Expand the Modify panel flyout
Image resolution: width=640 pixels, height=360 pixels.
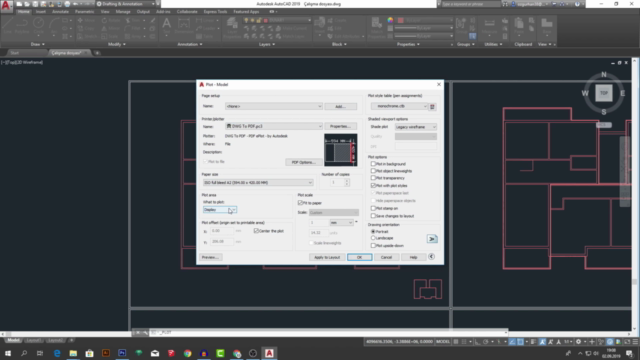pyautogui.click(x=117, y=44)
